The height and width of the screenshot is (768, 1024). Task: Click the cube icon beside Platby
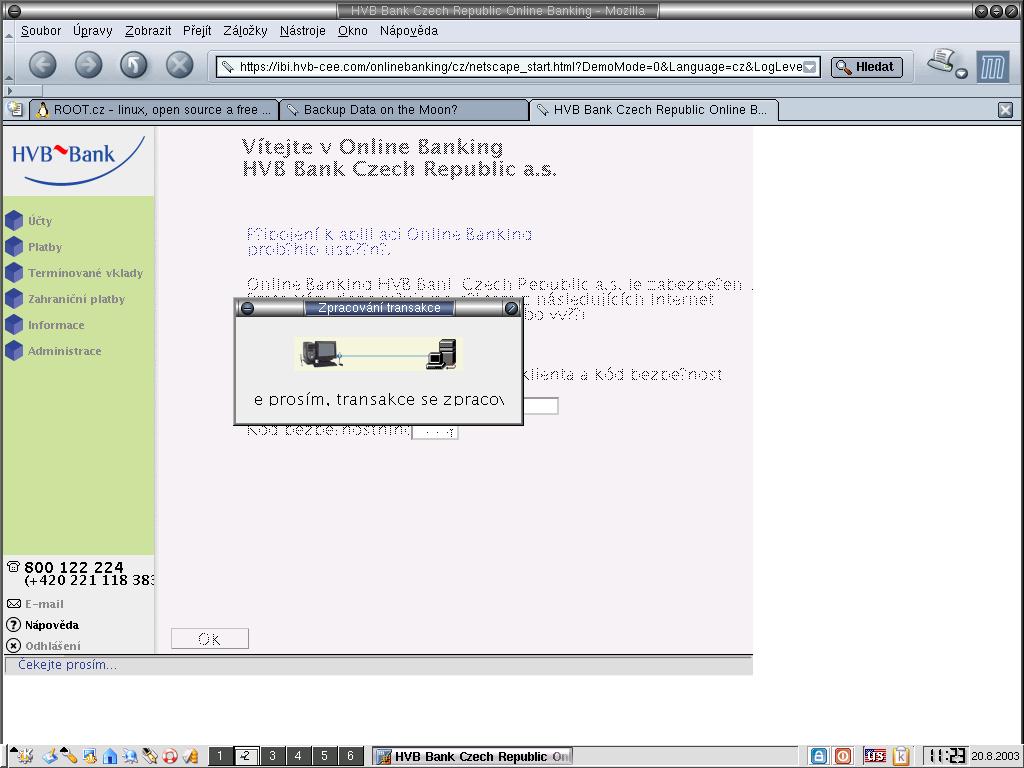pyautogui.click(x=14, y=247)
